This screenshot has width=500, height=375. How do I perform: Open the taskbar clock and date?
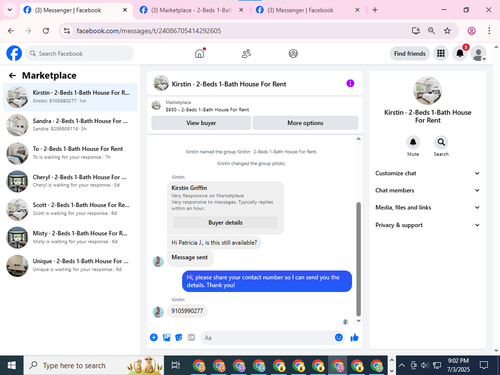[458, 365]
